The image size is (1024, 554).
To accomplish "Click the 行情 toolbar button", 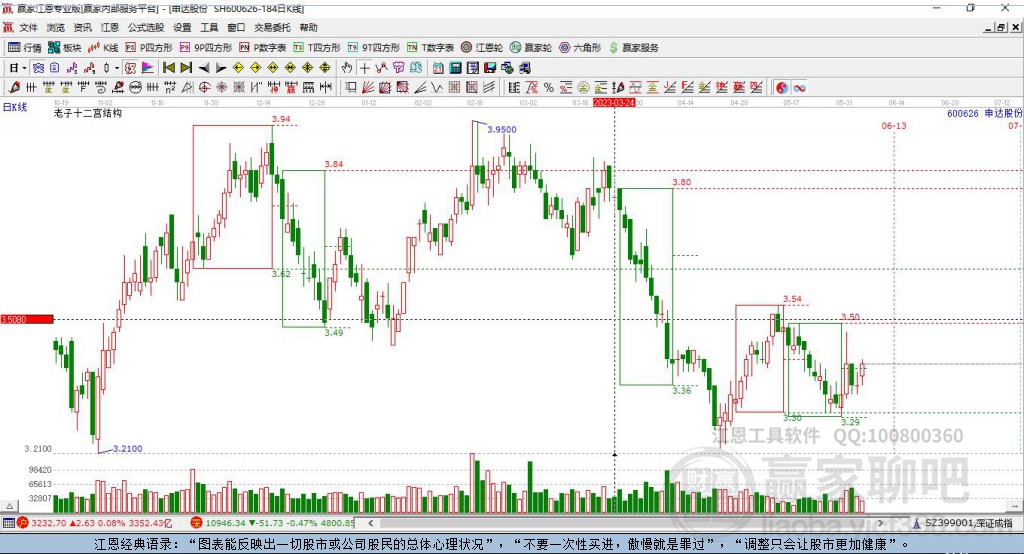I will (24, 48).
